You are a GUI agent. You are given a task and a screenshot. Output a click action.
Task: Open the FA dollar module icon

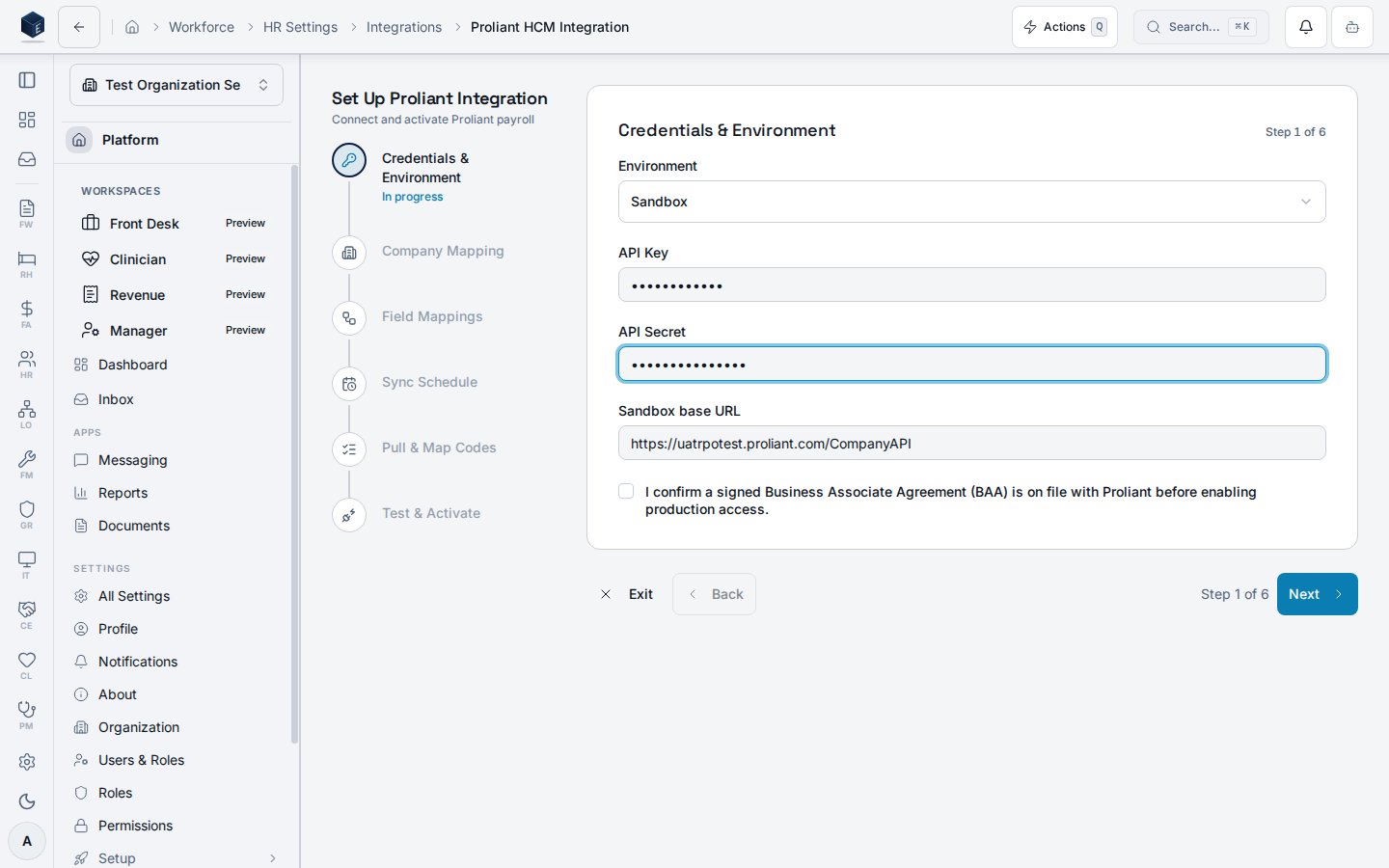pyautogui.click(x=27, y=313)
